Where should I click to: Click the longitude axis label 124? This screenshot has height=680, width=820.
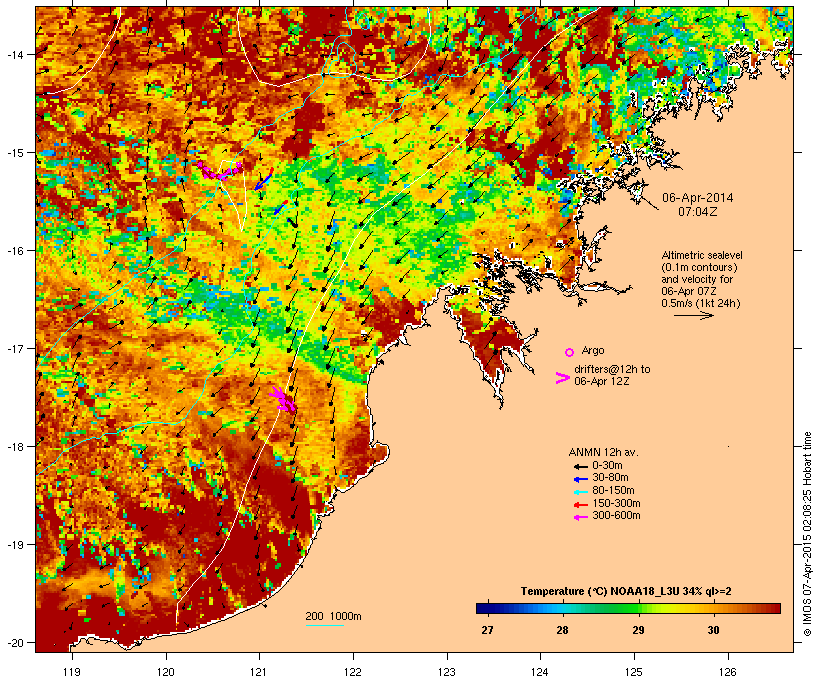tap(541, 672)
